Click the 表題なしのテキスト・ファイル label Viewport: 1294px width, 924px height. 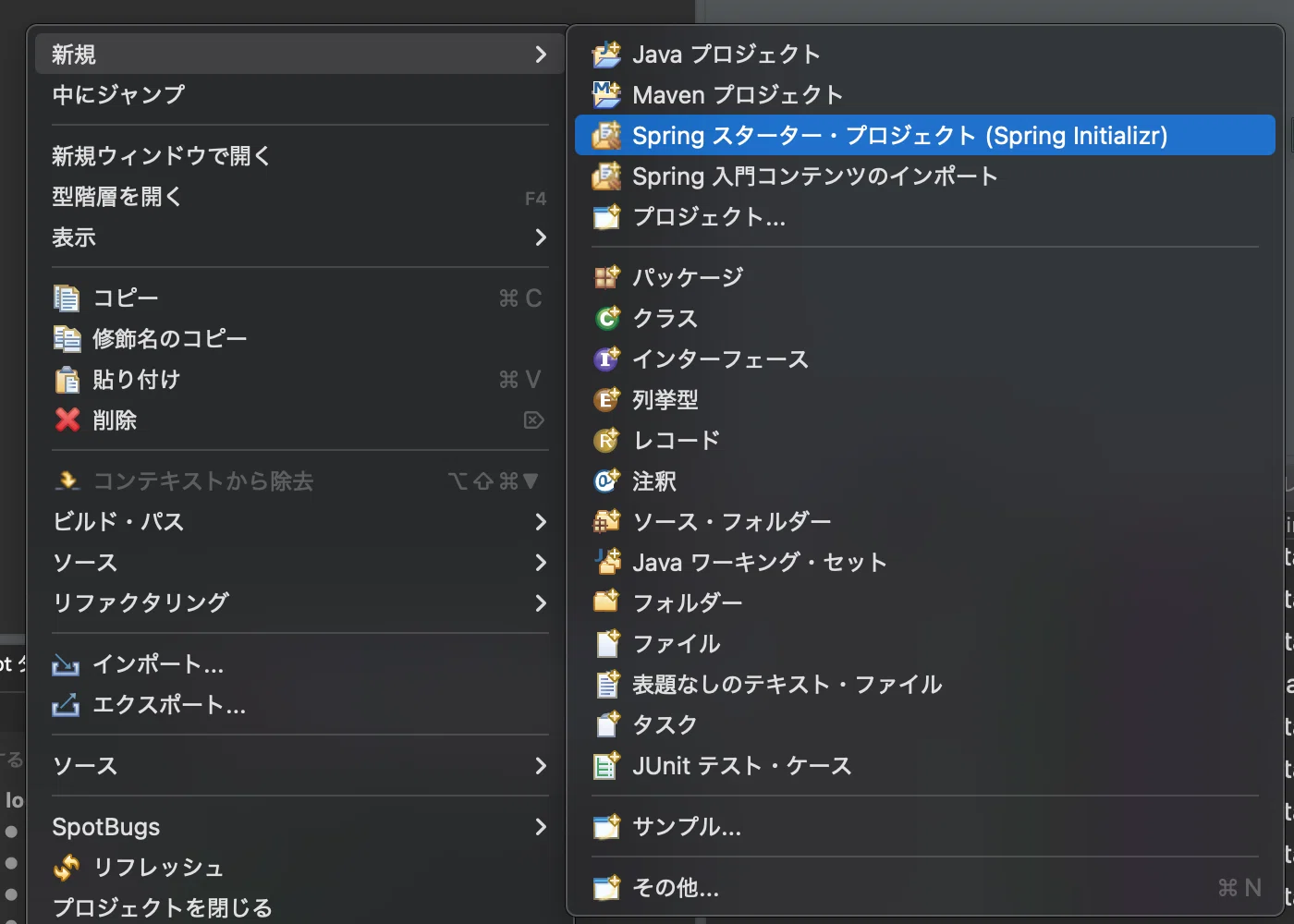click(x=787, y=685)
